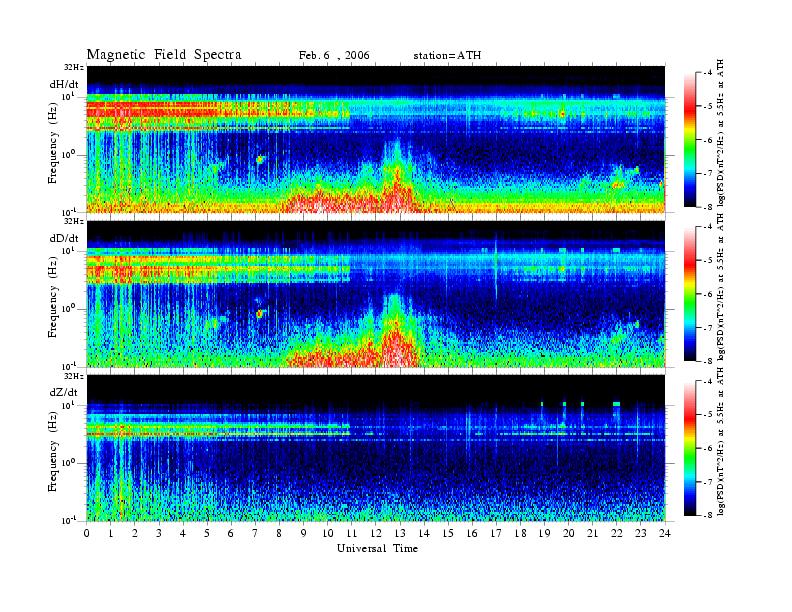Viewport: 792px width, 612px height.
Task: Click hour 24 on the Universal Time axis
Action: pos(665,534)
